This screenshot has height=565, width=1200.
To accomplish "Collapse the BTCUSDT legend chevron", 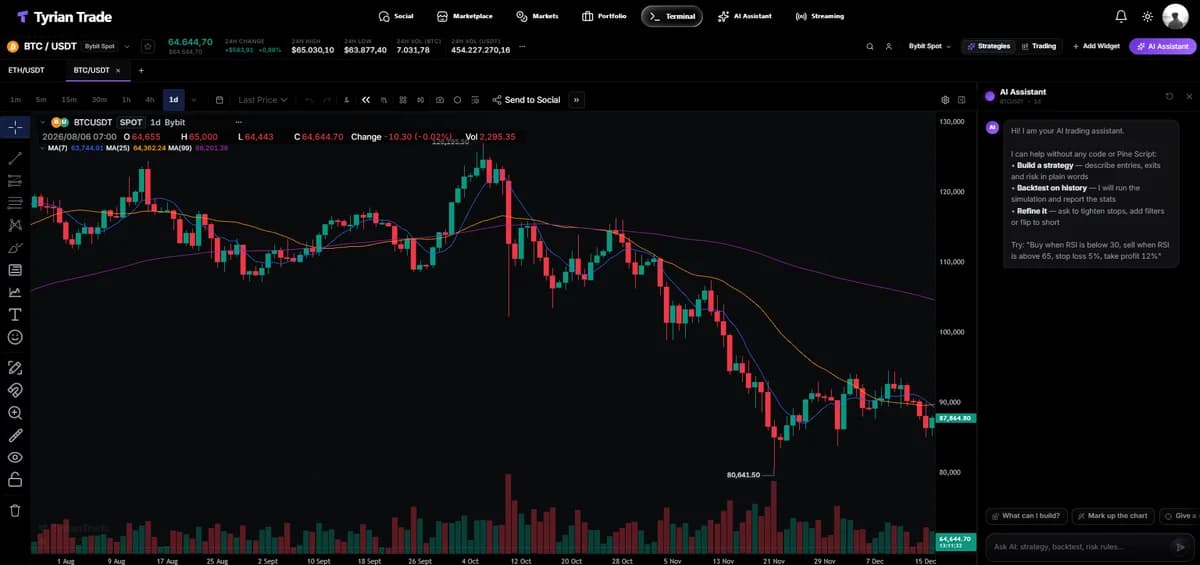I will [x=43, y=122].
